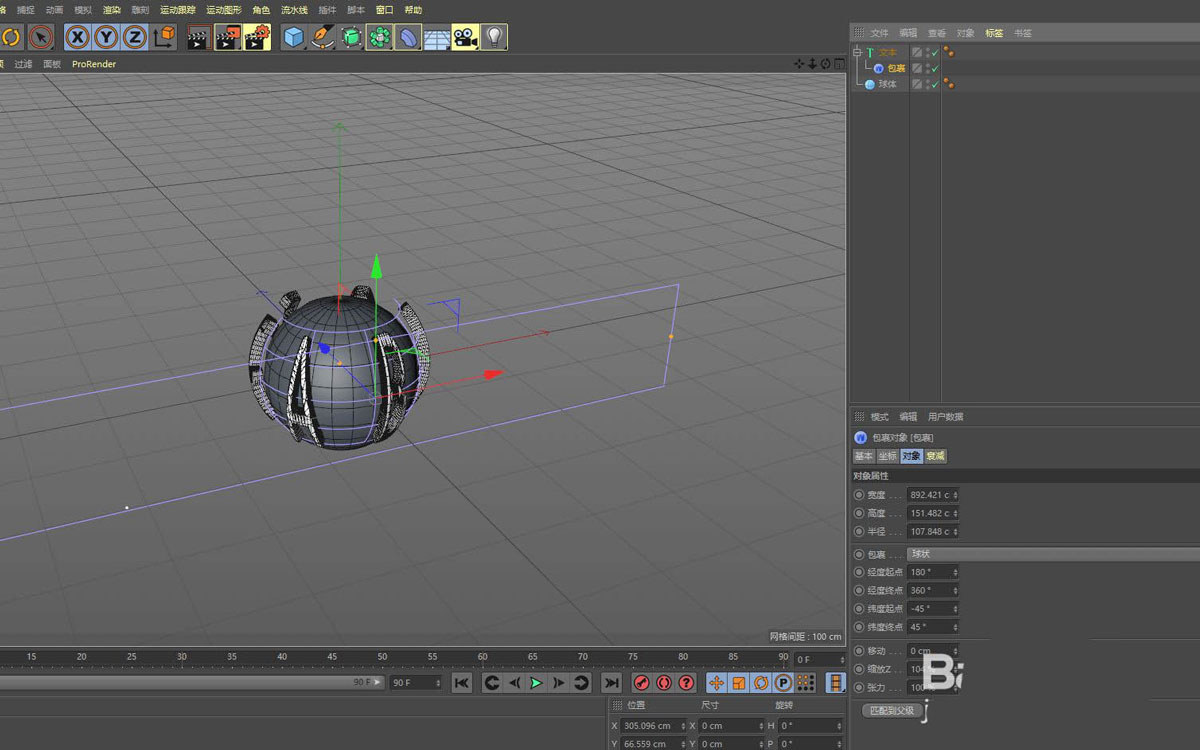Toggle autokeying red button

tap(664, 683)
